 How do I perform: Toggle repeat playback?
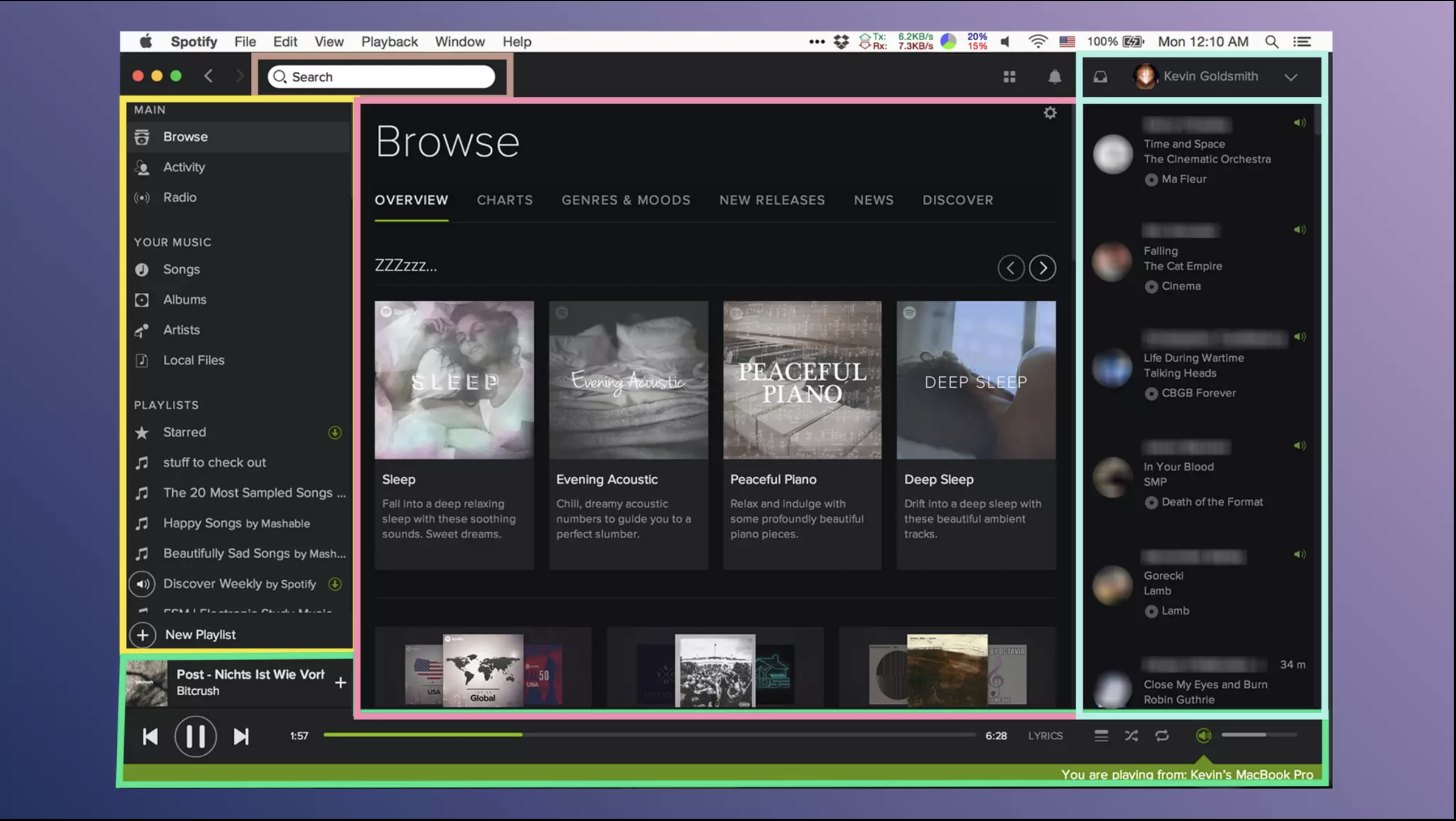(1162, 736)
